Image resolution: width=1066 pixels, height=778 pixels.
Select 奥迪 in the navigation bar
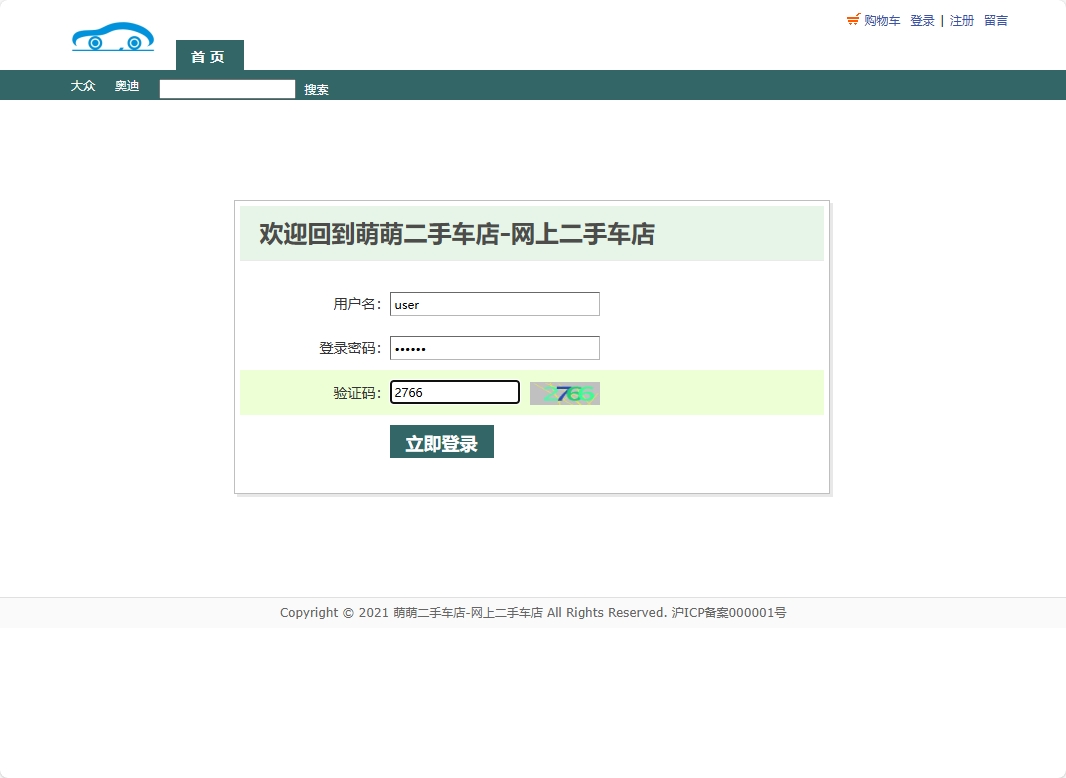pyautogui.click(x=126, y=86)
